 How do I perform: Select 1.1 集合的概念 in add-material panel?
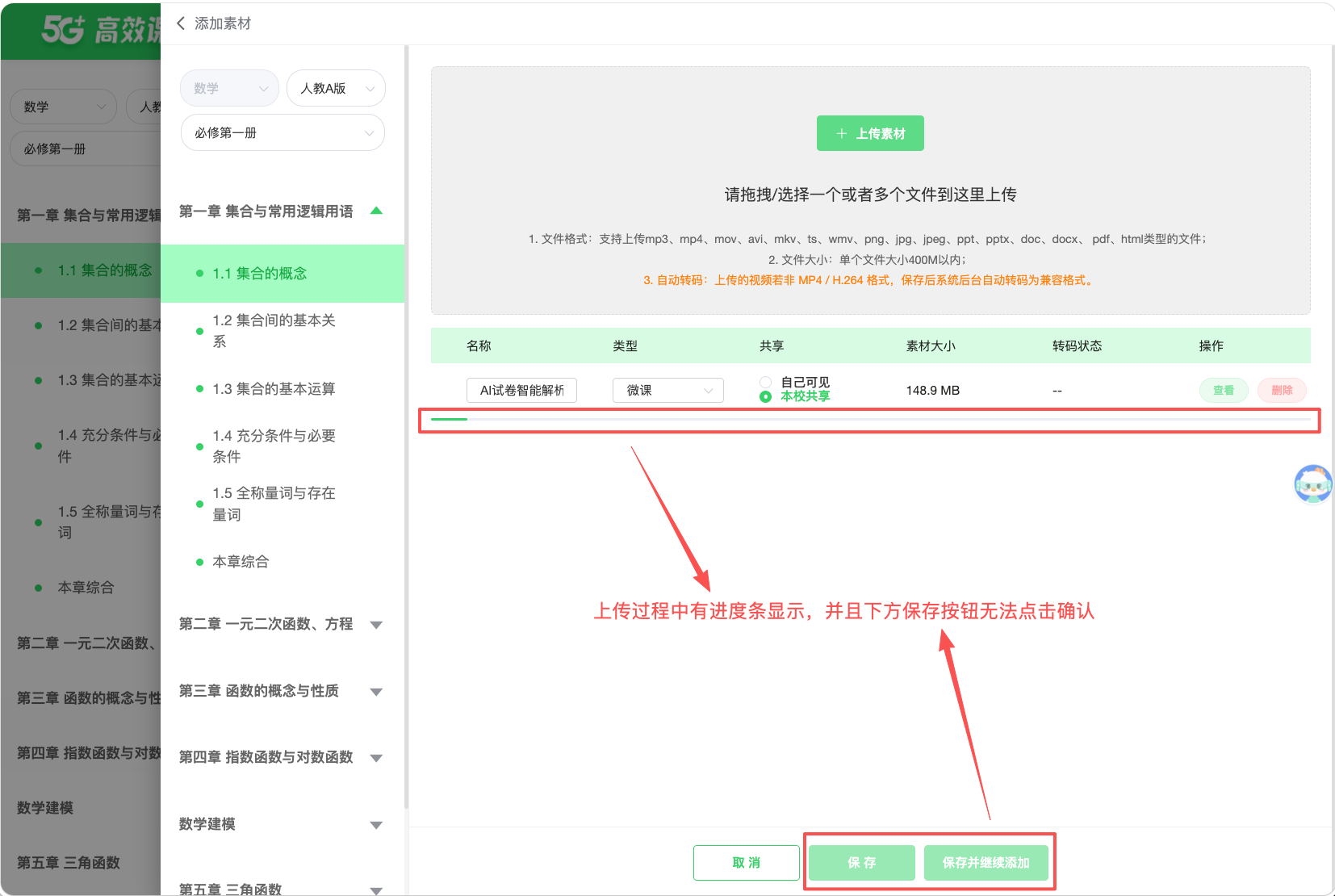[282, 274]
